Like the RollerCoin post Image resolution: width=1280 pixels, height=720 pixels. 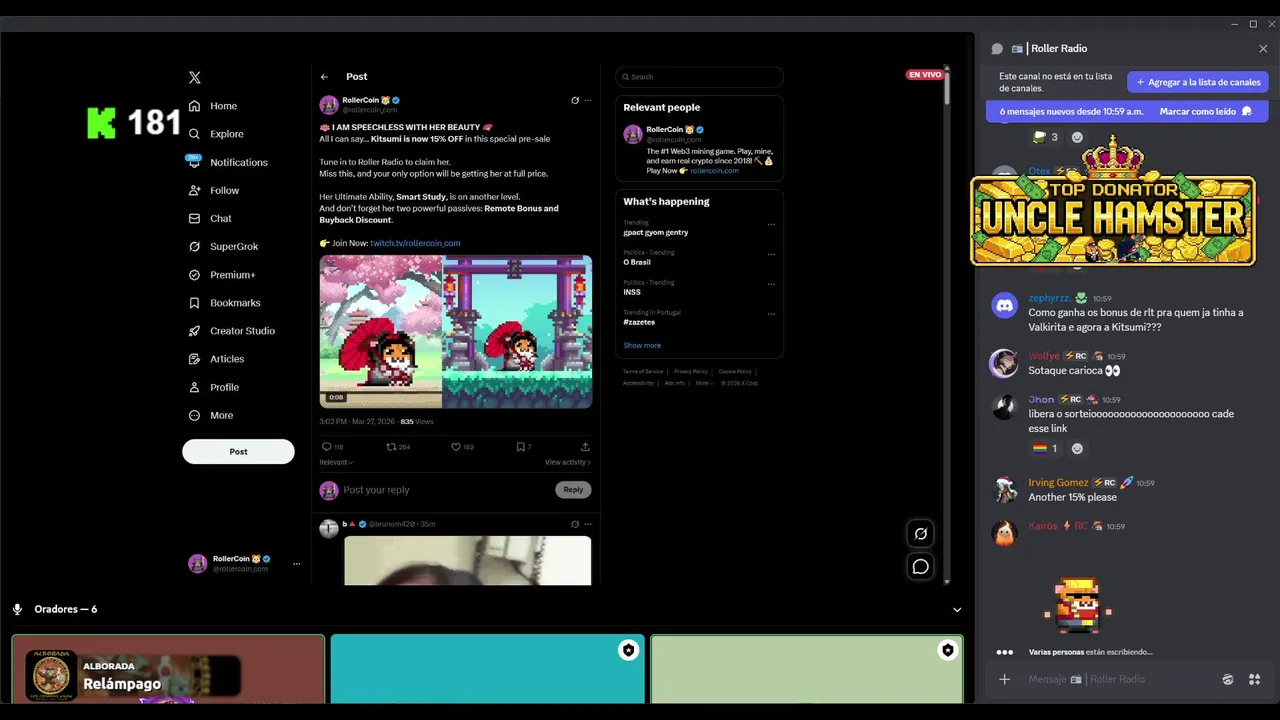456,447
